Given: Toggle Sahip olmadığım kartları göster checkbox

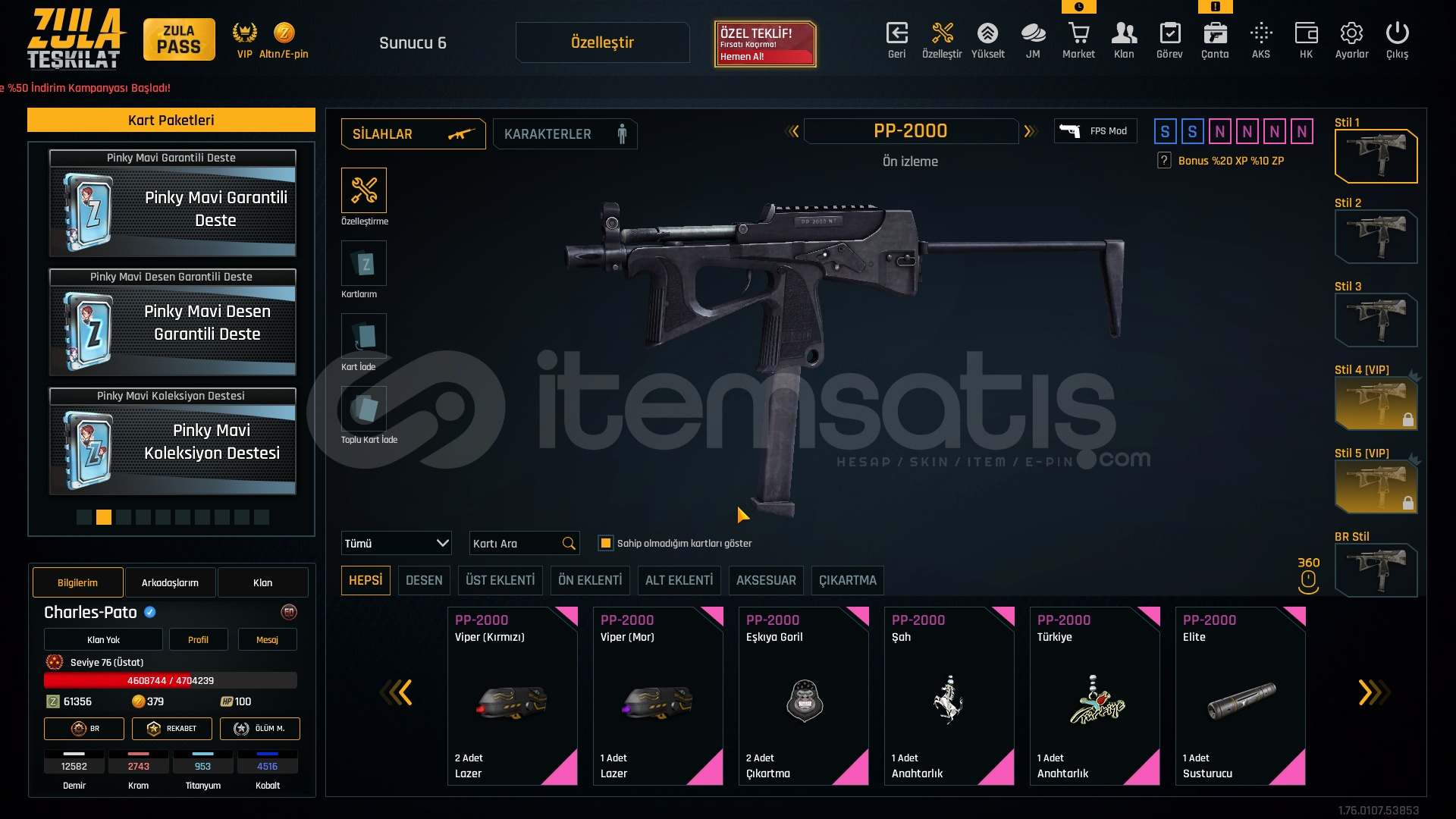Looking at the screenshot, I should (605, 543).
